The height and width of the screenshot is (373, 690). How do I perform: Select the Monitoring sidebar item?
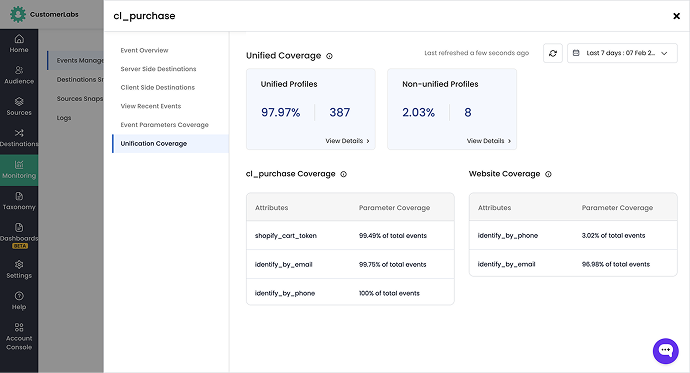click(x=19, y=170)
